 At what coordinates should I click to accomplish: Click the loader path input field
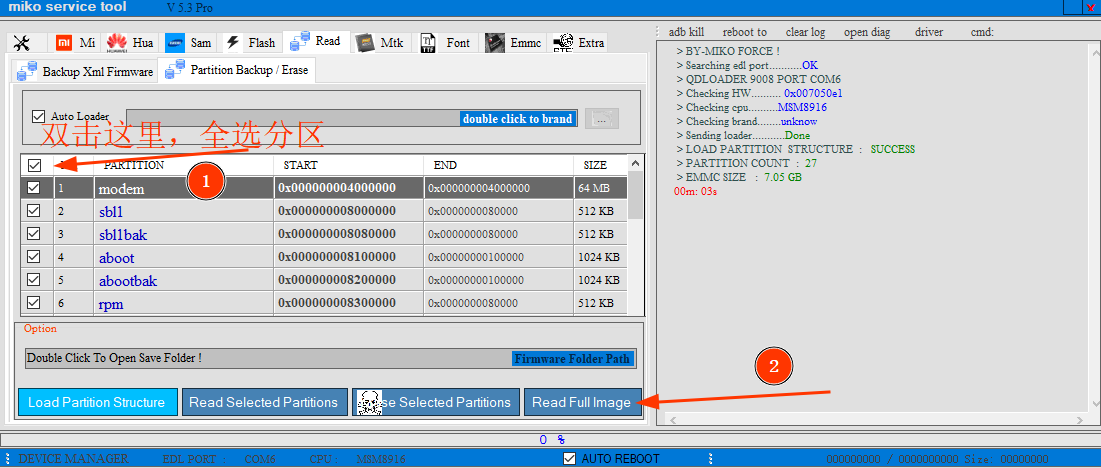[351, 118]
